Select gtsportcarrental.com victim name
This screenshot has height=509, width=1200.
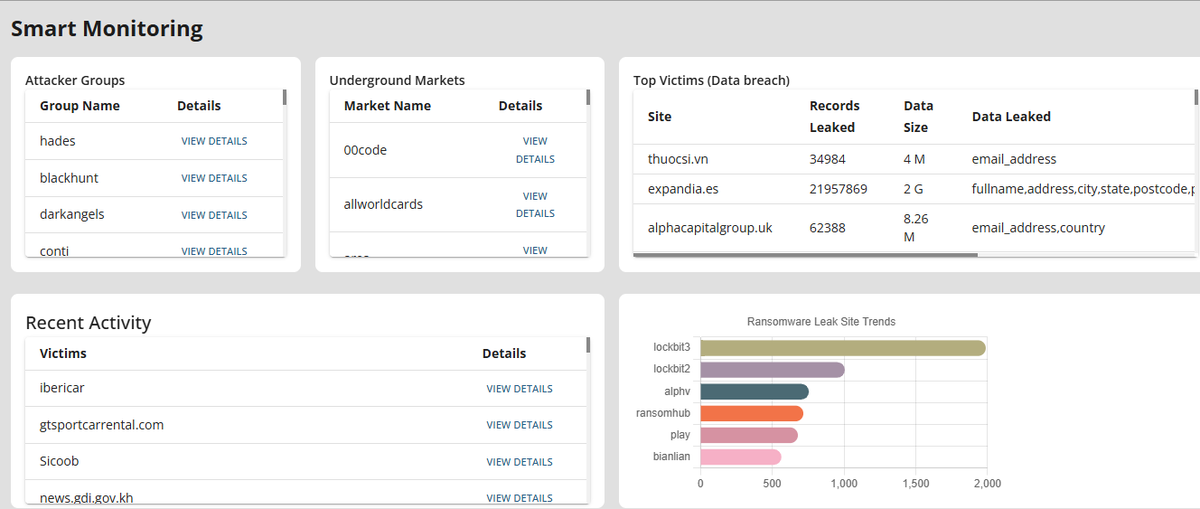tap(102, 425)
